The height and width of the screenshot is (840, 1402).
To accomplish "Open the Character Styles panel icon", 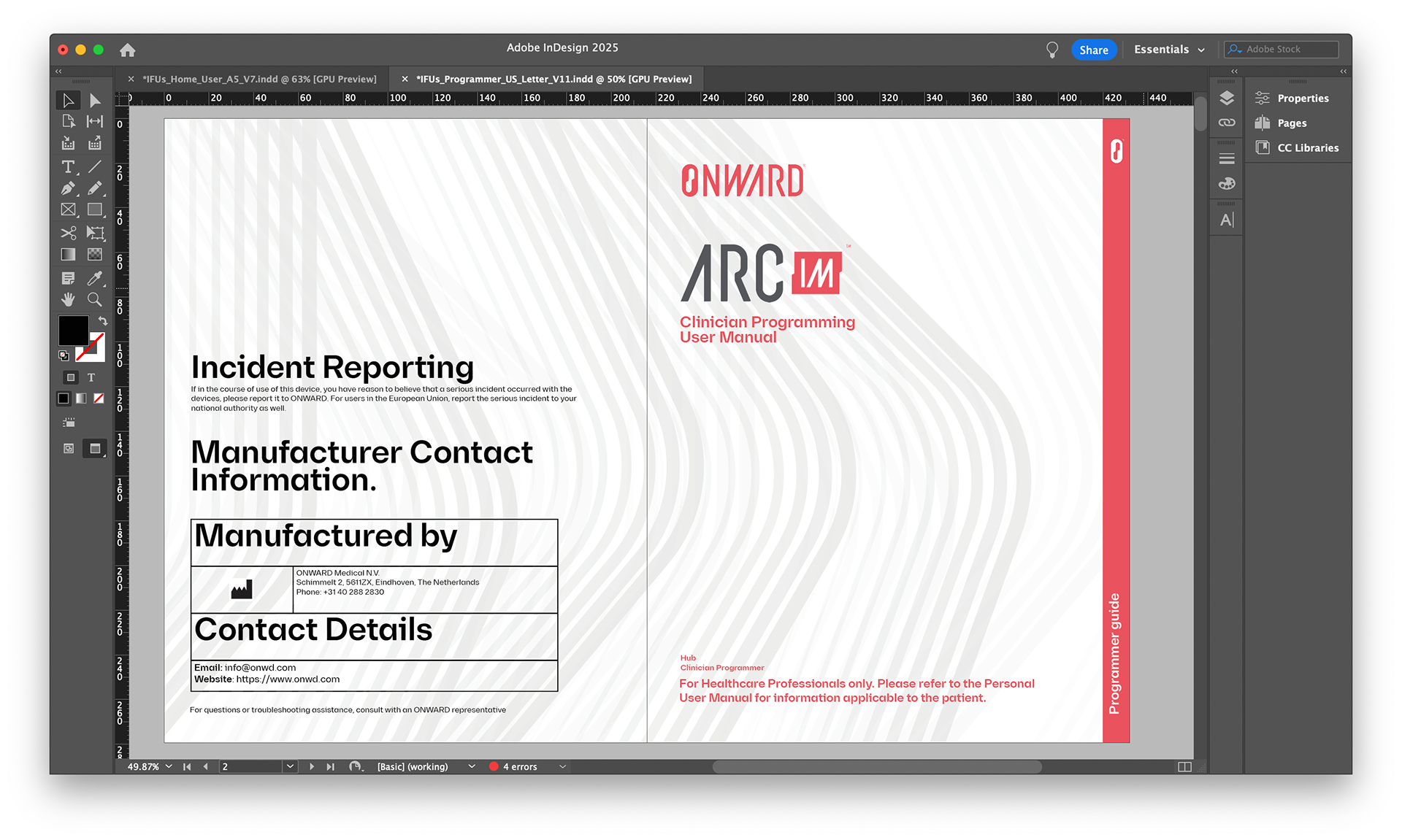I will [1227, 220].
